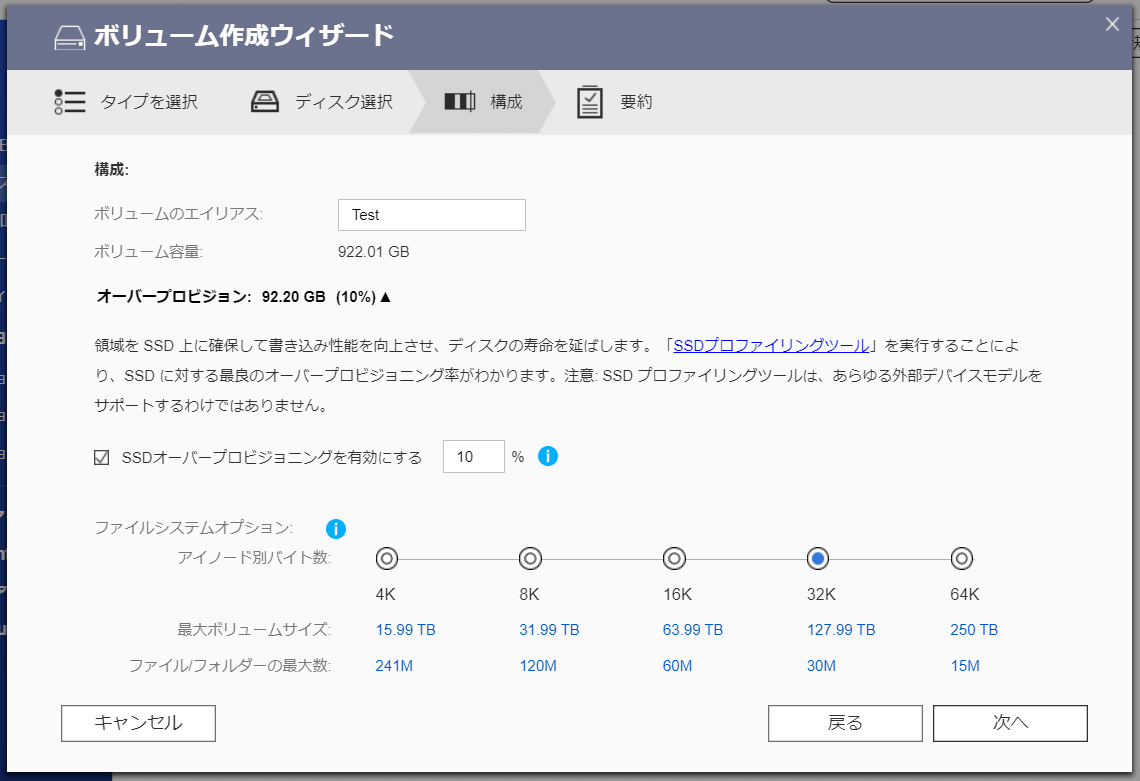The height and width of the screenshot is (781, 1140).
Task: Select 8K bytes per inode option
Action: [x=531, y=558]
